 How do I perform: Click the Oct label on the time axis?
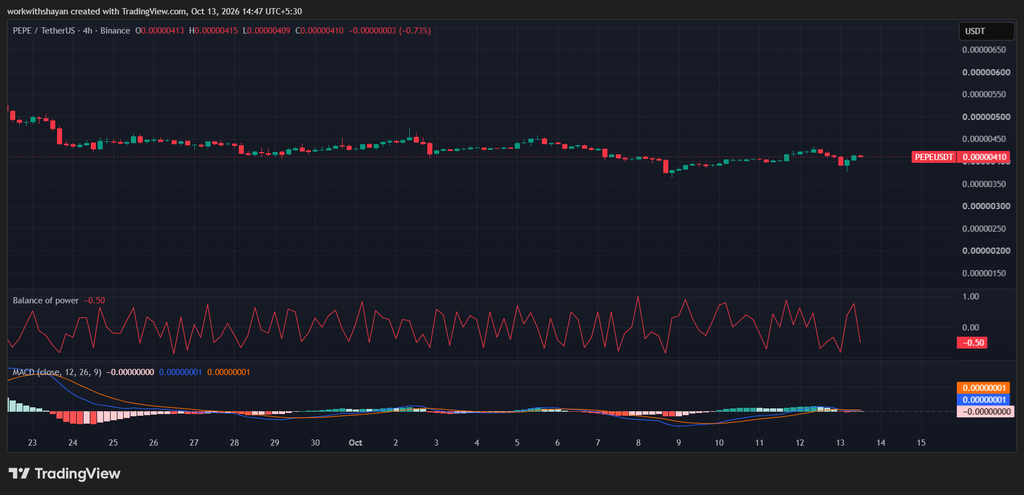[355, 443]
